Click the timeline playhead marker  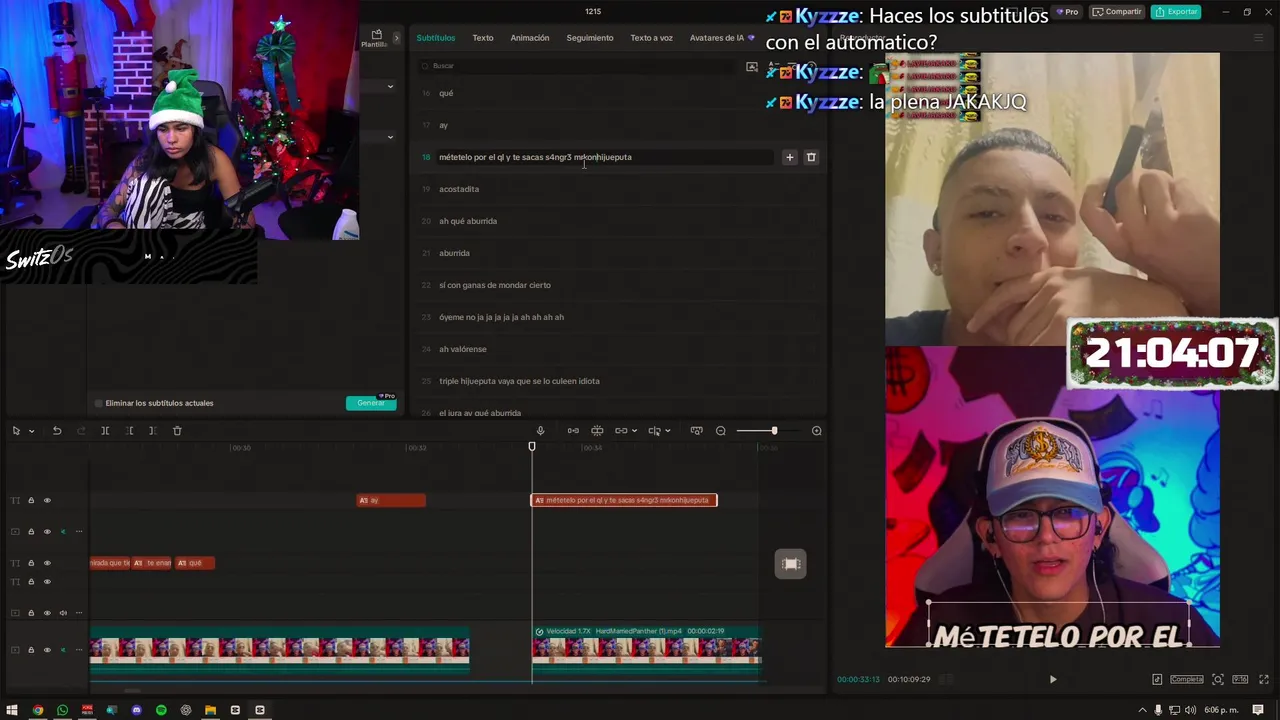tap(532, 447)
